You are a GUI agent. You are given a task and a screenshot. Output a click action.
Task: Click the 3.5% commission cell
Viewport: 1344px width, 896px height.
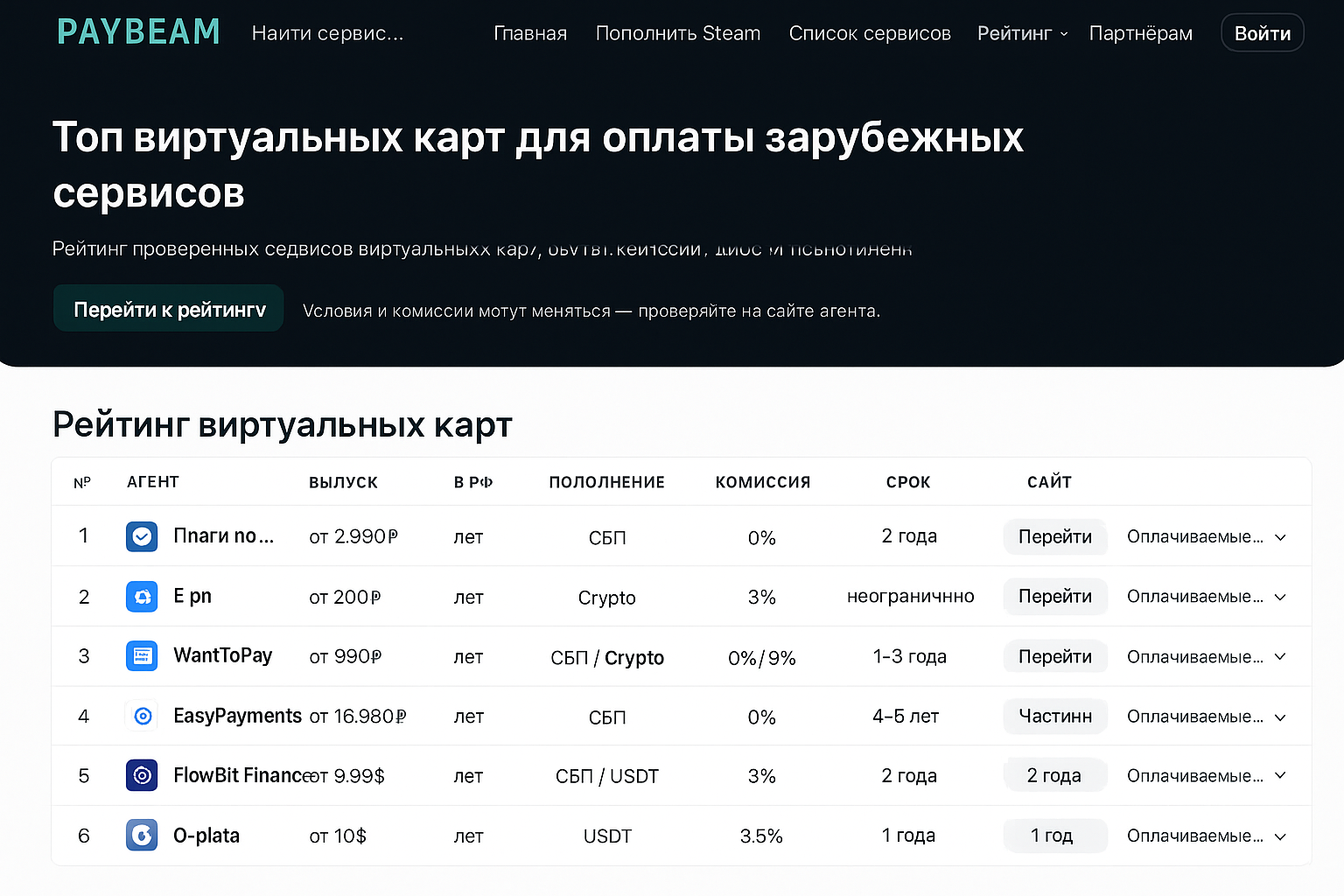761,836
